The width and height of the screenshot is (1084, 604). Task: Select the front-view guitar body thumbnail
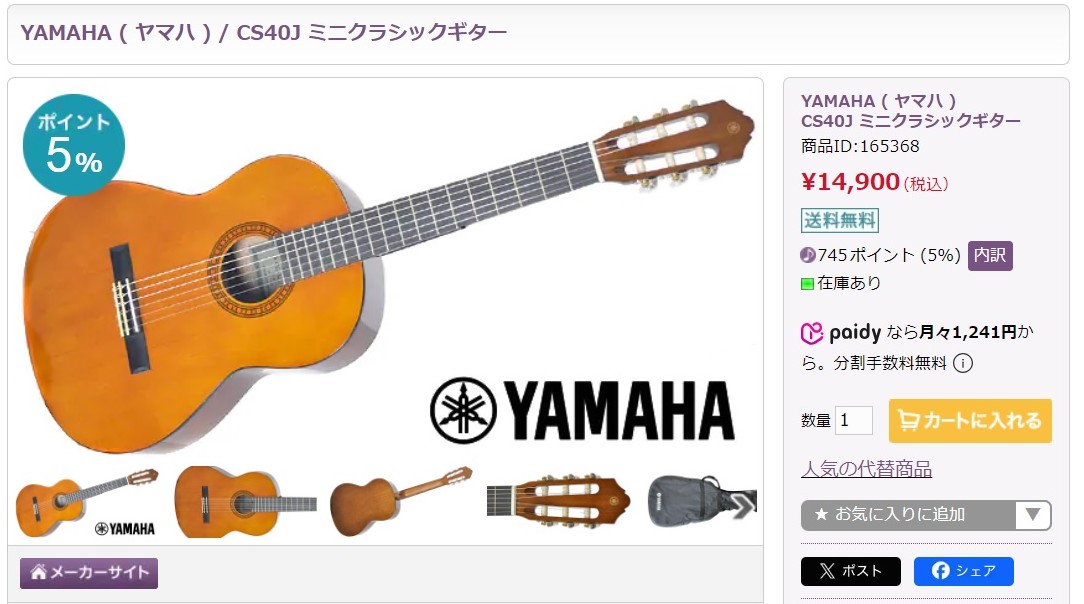point(245,502)
